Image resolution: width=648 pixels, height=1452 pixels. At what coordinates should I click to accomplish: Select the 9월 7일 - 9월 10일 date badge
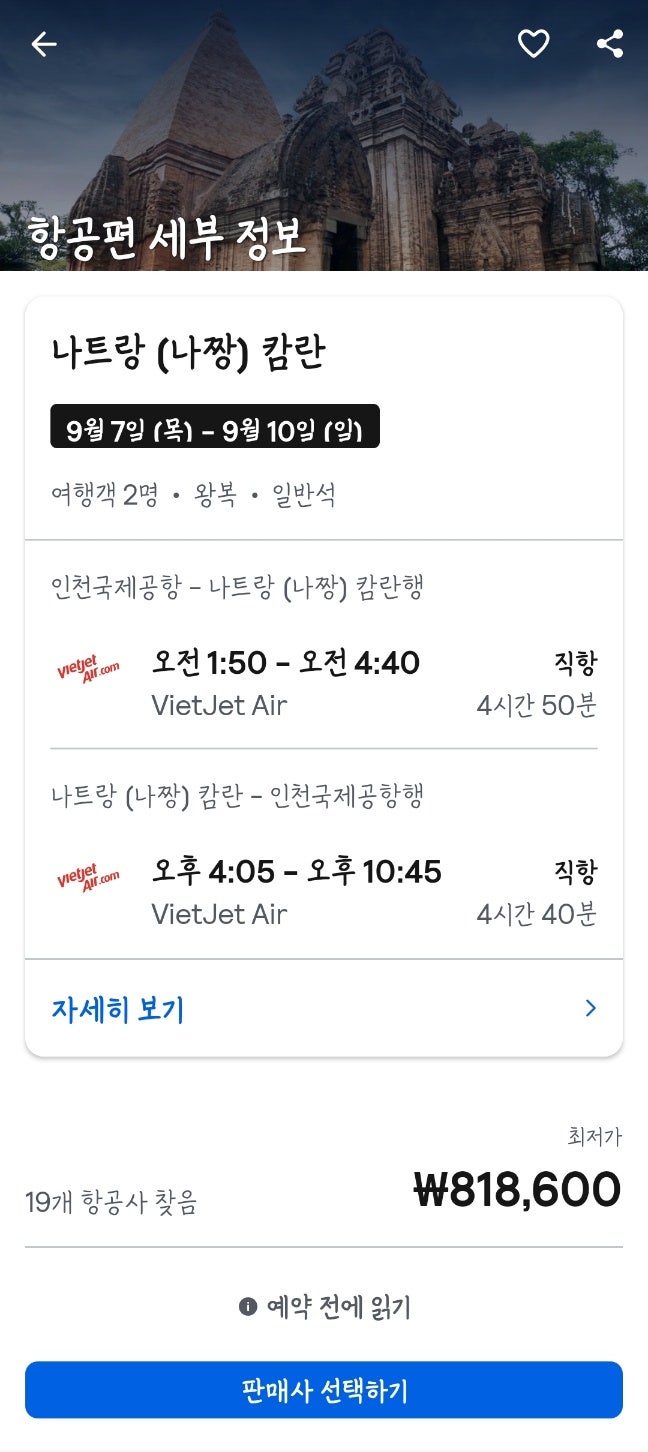pyautogui.click(x=215, y=430)
